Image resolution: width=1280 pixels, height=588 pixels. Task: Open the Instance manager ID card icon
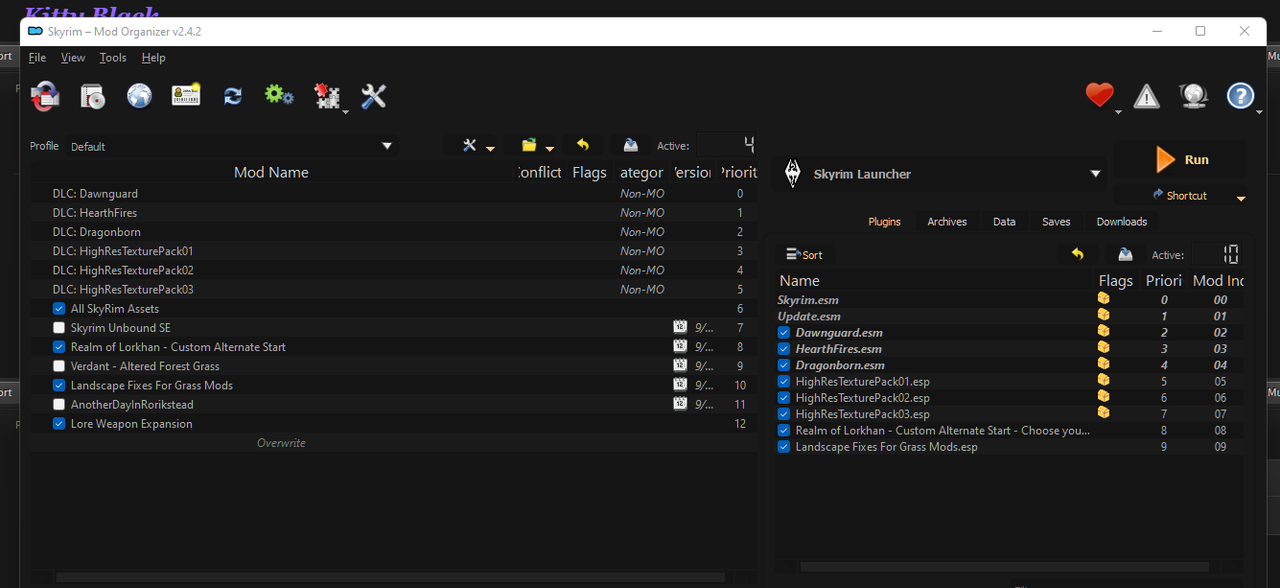(186, 96)
